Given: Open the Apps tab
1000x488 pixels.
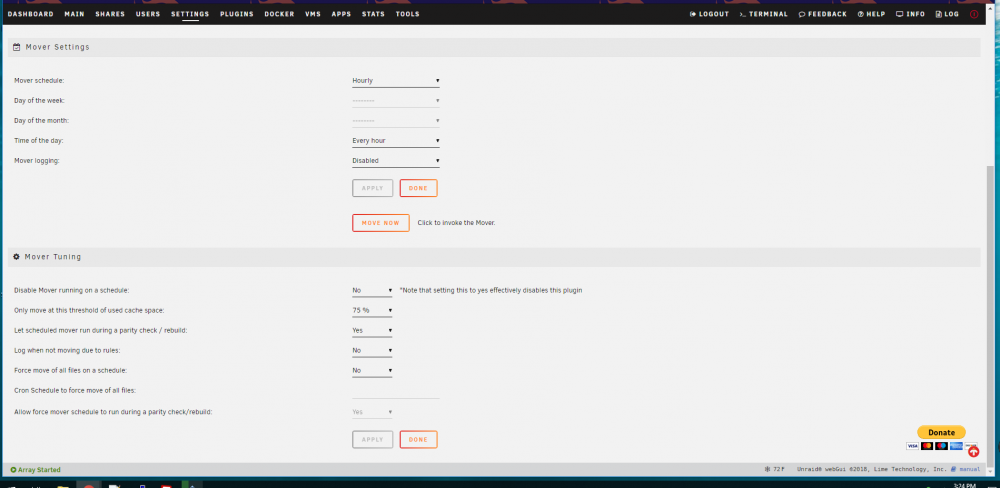Looking at the screenshot, I should point(341,14).
